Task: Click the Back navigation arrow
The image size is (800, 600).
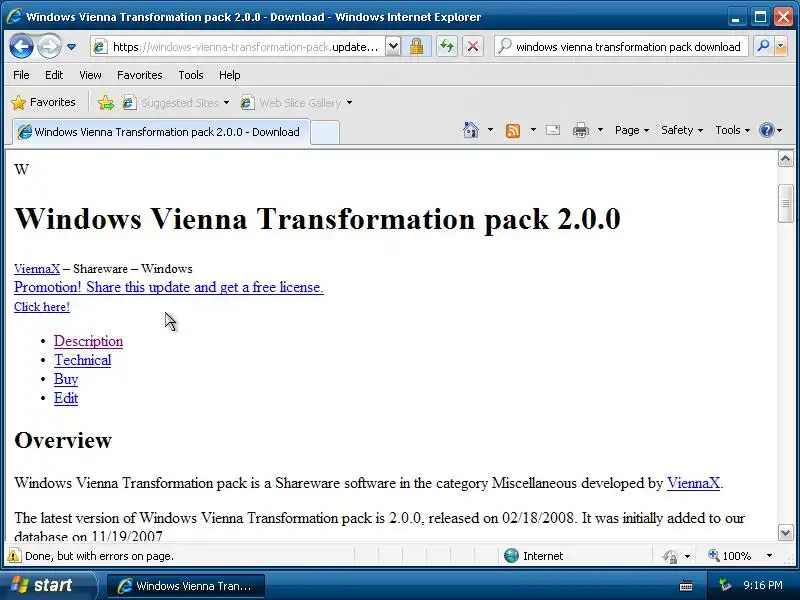Action: [x=21, y=46]
